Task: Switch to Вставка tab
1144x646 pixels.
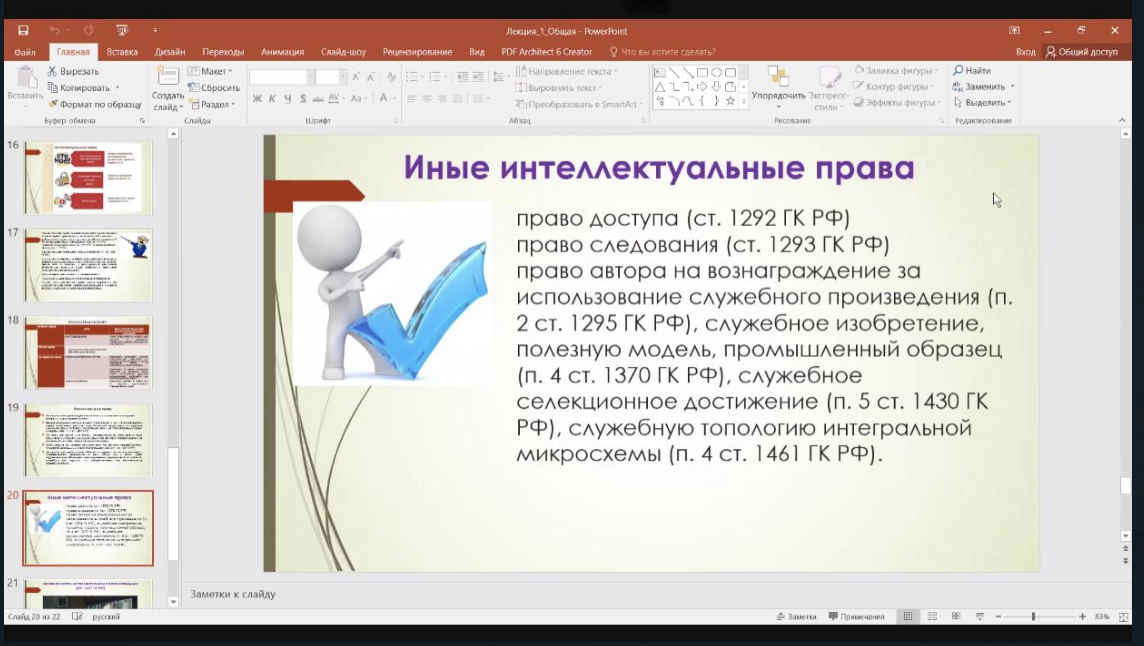Action: point(122,52)
